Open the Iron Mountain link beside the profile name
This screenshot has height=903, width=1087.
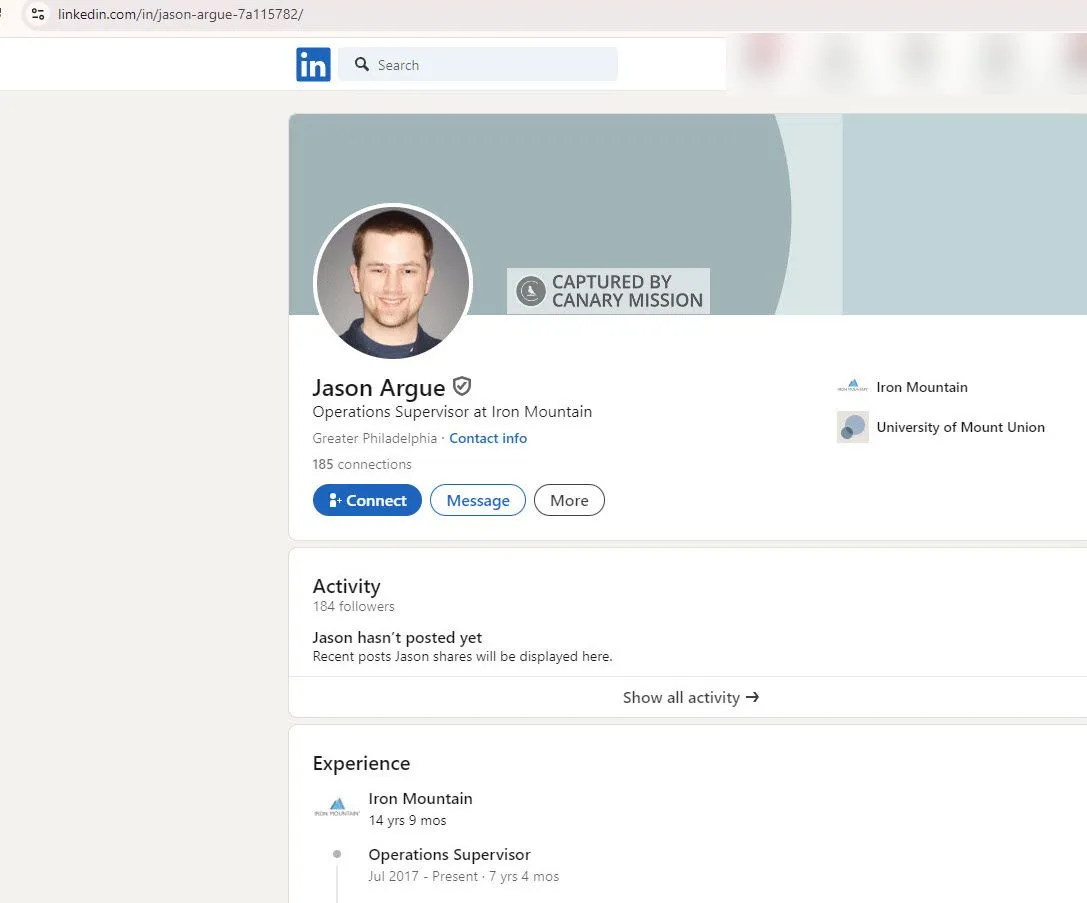(x=921, y=387)
